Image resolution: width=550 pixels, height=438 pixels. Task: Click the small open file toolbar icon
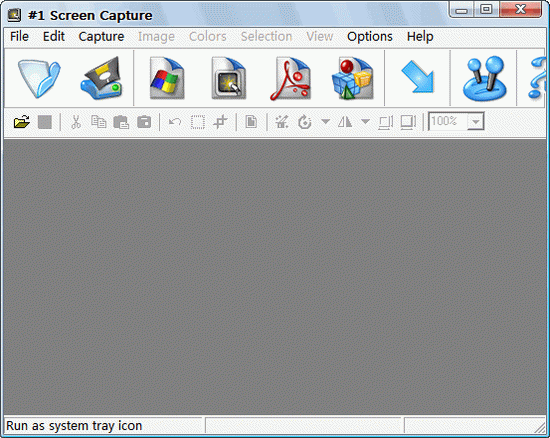tap(22, 122)
